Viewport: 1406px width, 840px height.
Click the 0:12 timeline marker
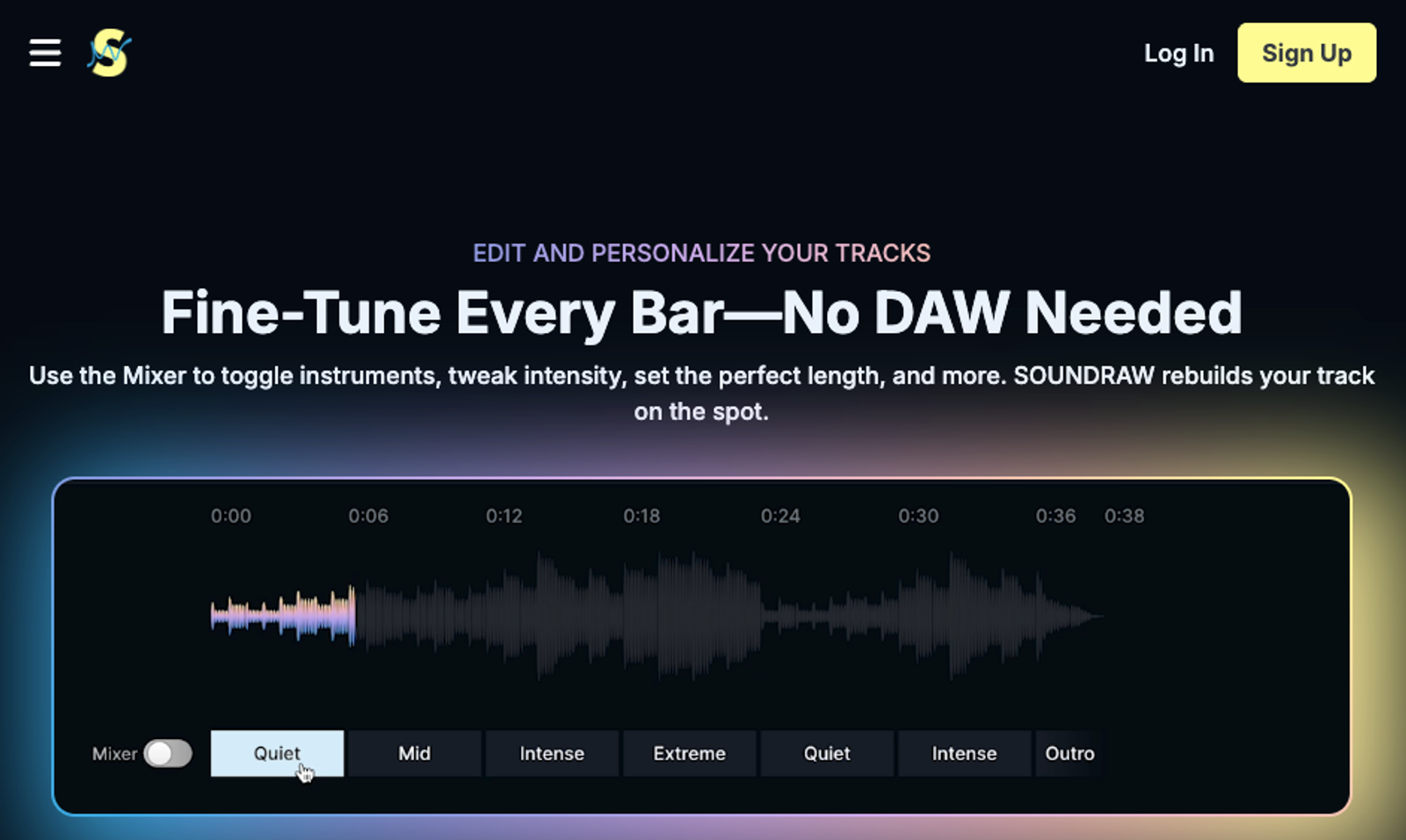pyautogui.click(x=504, y=516)
